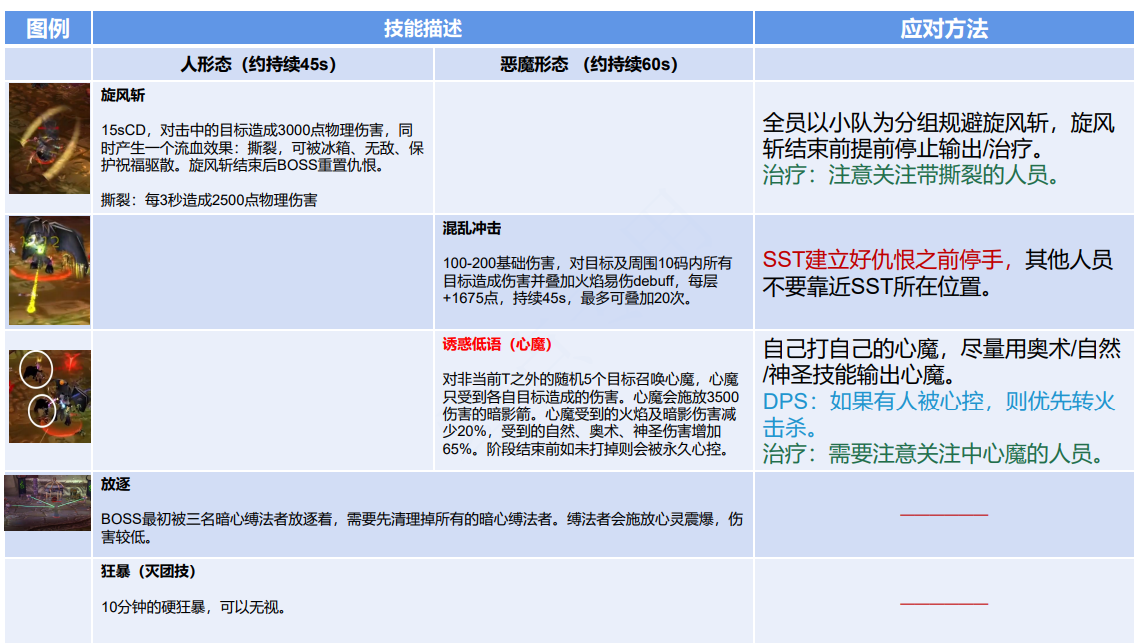Click the red dash in 放逐 row

[x=943, y=515]
